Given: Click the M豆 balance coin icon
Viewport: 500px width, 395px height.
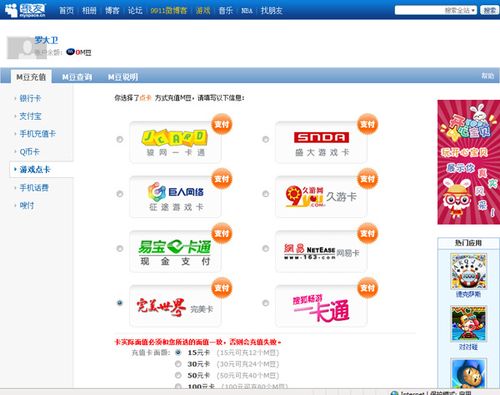Looking at the screenshot, I should coord(70,52).
